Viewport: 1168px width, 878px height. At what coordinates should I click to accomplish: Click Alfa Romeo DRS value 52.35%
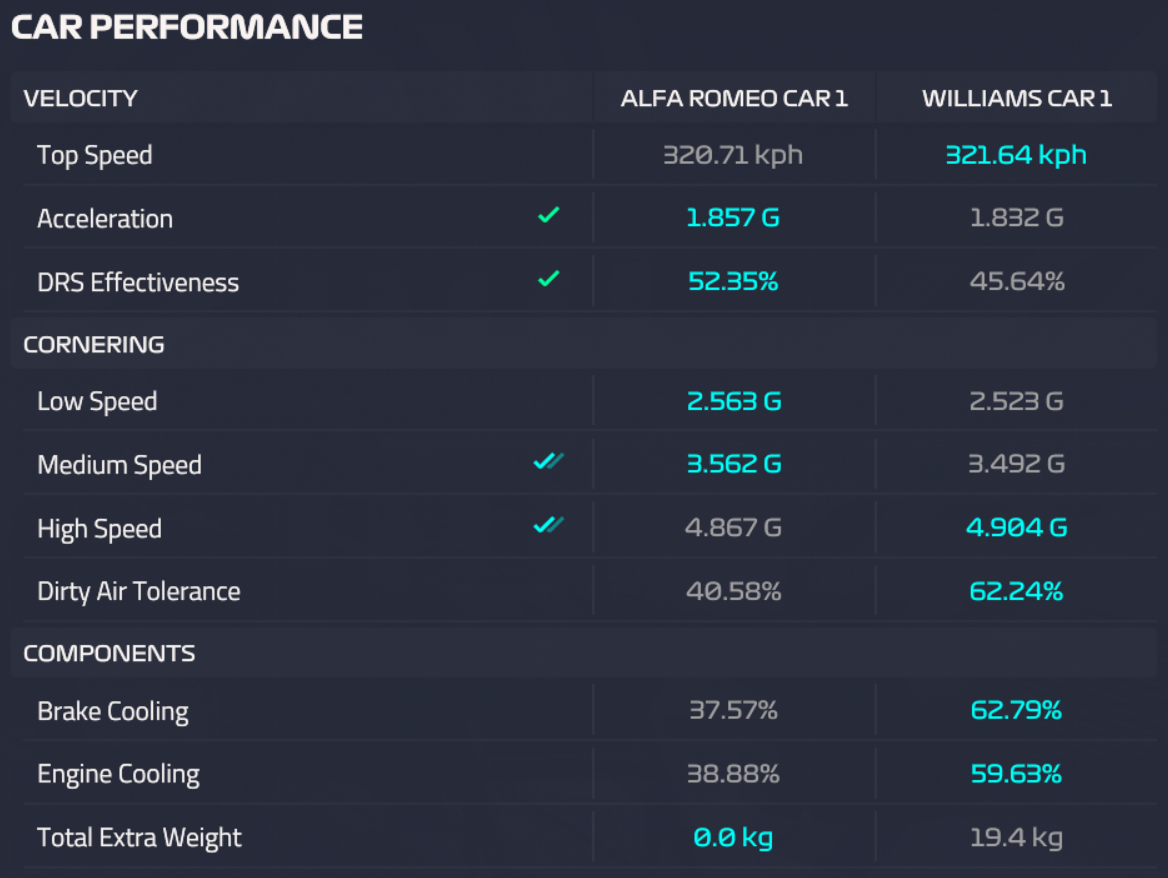point(733,282)
